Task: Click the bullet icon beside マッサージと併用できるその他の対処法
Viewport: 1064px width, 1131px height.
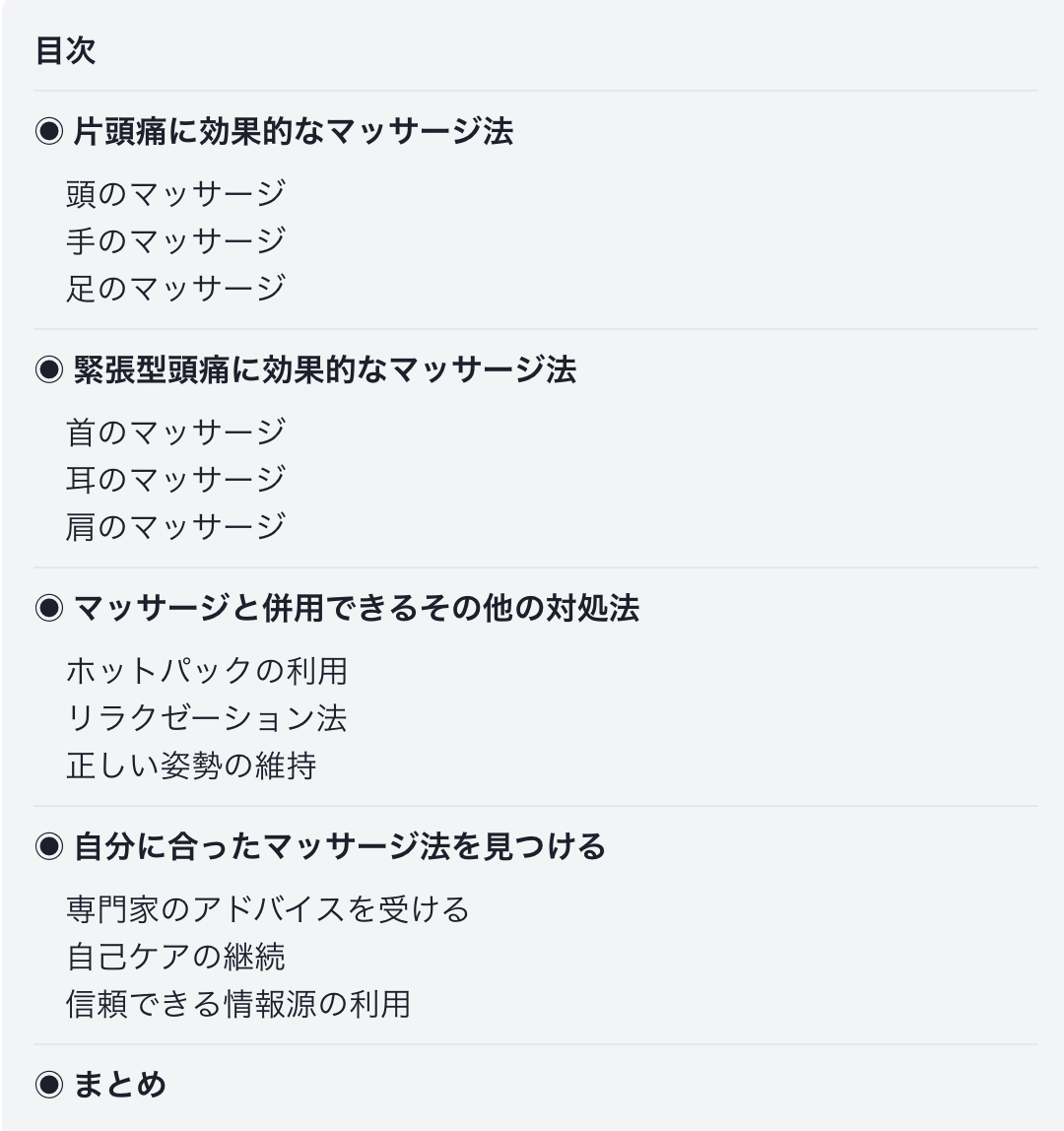Action: (x=49, y=608)
